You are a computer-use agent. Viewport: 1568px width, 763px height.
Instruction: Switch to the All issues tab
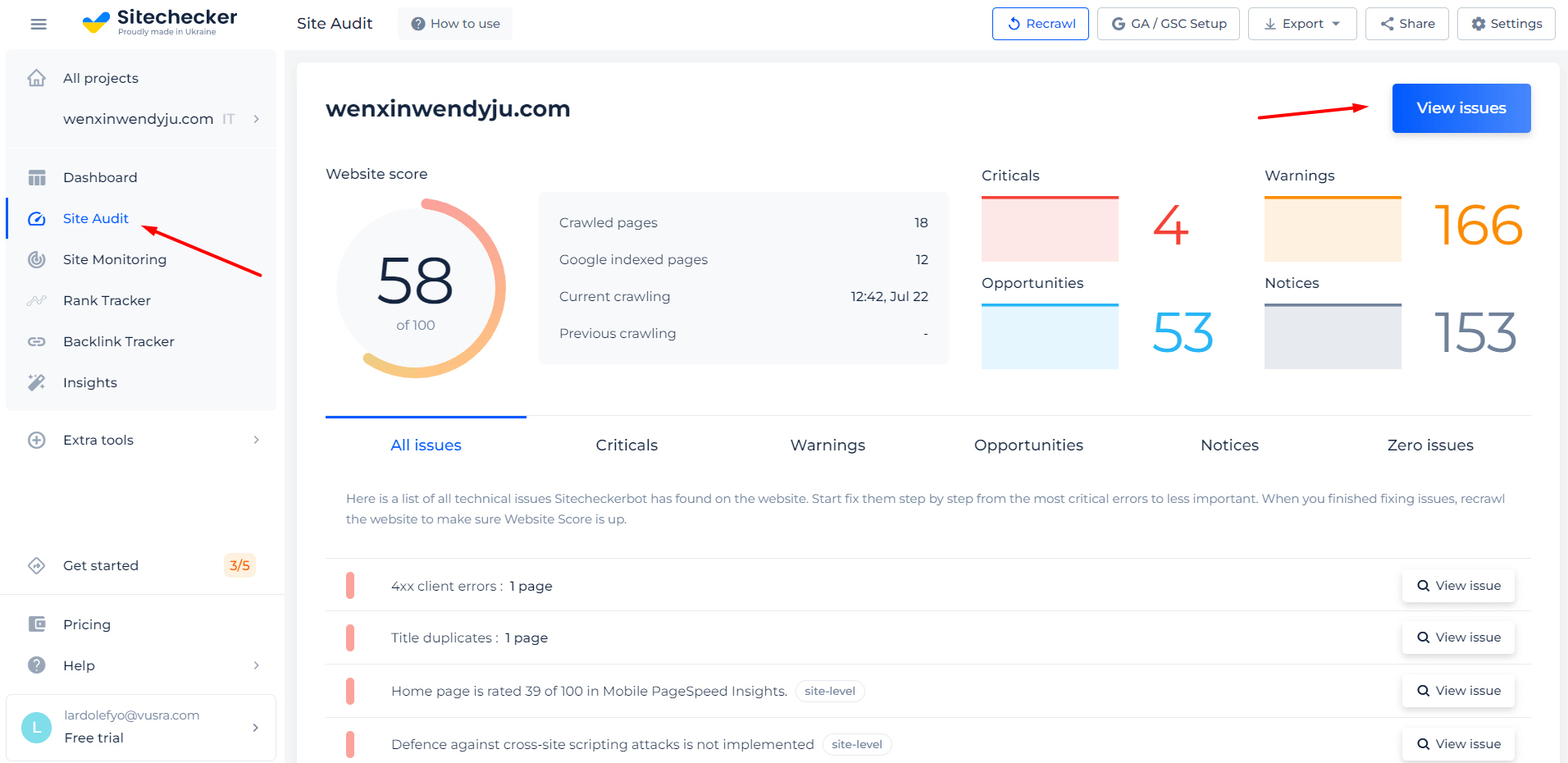coord(426,445)
